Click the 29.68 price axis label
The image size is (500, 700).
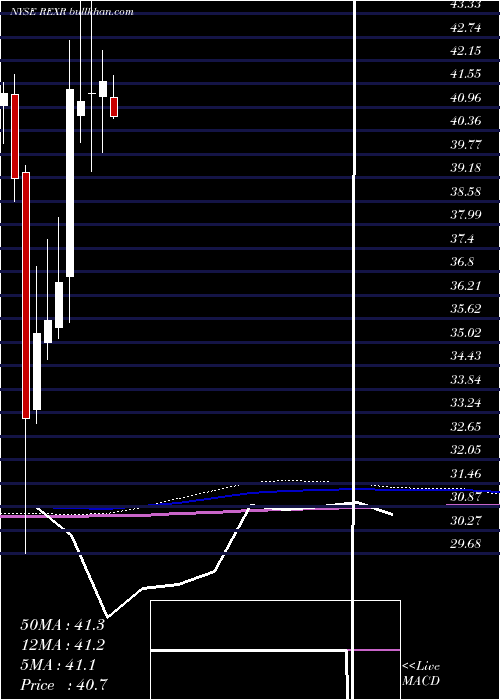(x=466, y=543)
